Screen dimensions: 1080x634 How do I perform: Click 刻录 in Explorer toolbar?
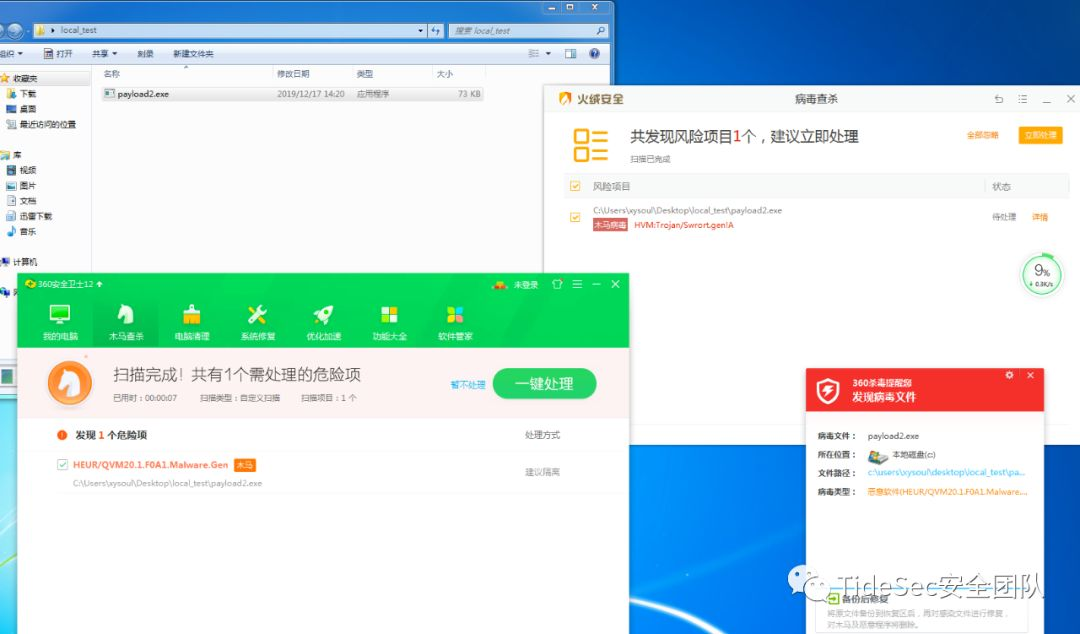[x=145, y=53]
